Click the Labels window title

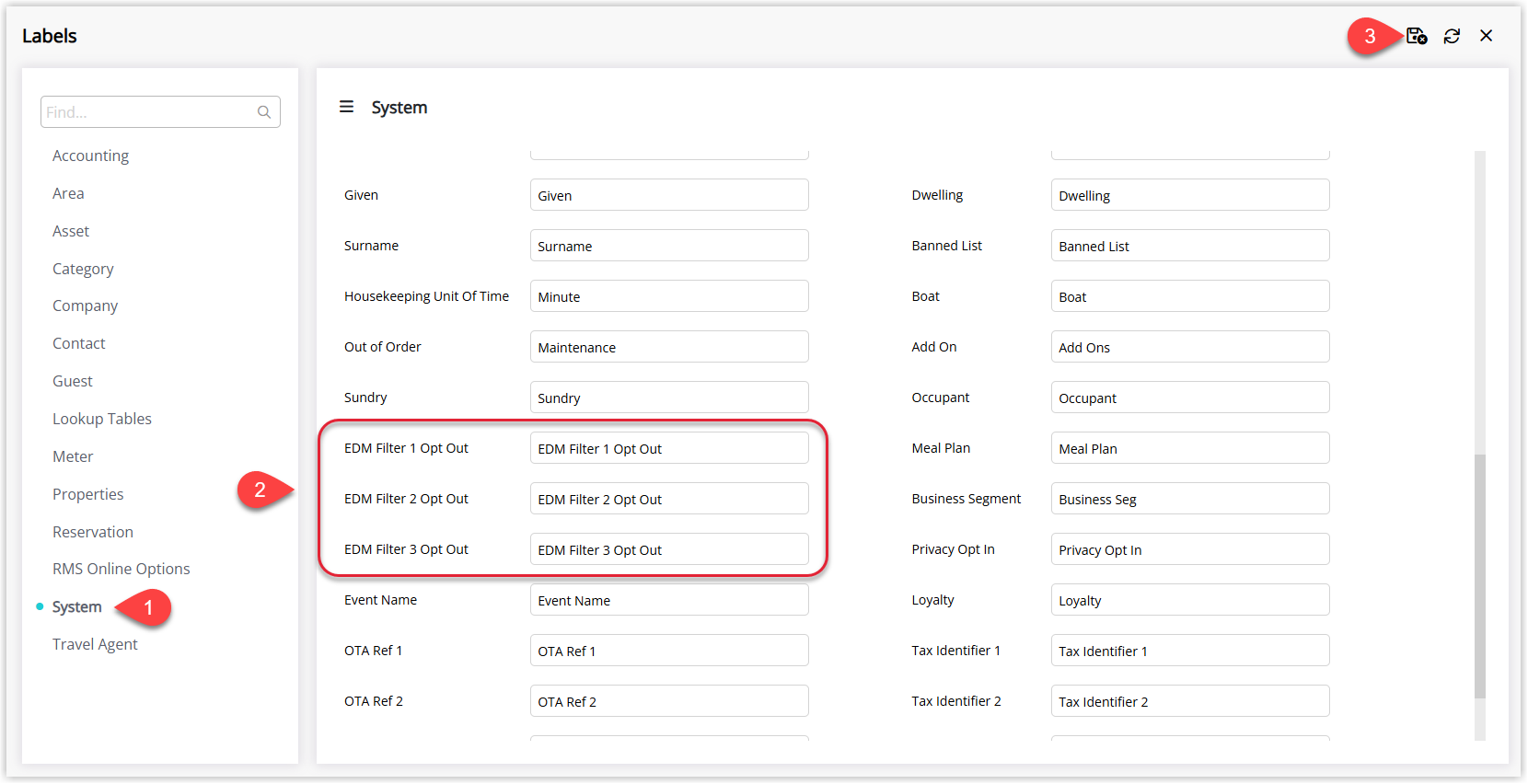pos(50,36)
